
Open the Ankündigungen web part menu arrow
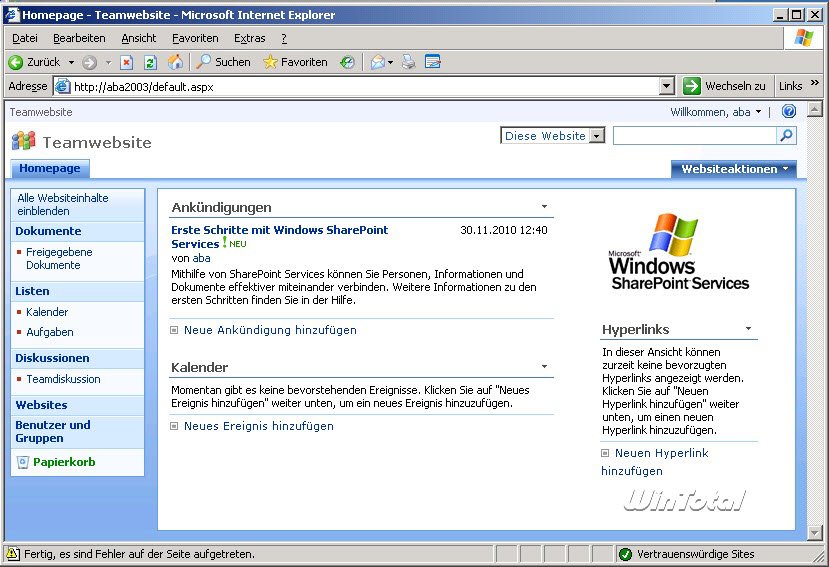pyautogui.click(x=544, y=207)
